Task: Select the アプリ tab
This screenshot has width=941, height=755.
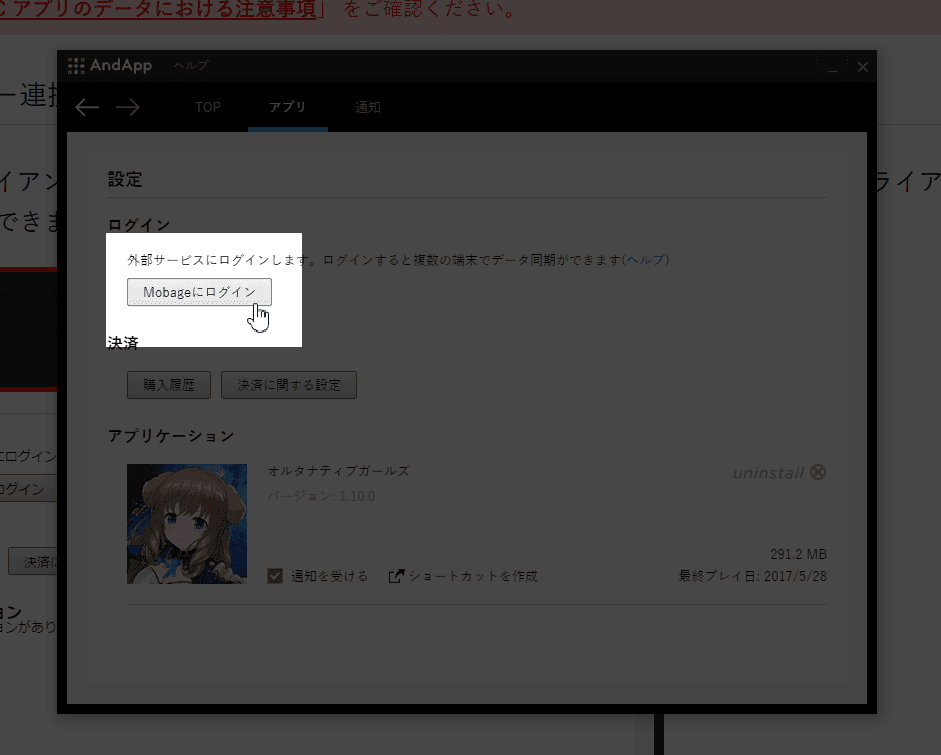Action: pos(287,108)
